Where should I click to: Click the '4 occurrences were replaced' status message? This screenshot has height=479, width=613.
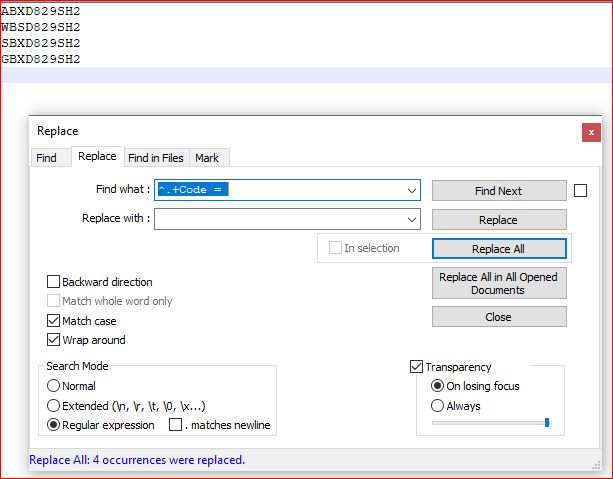137,460
